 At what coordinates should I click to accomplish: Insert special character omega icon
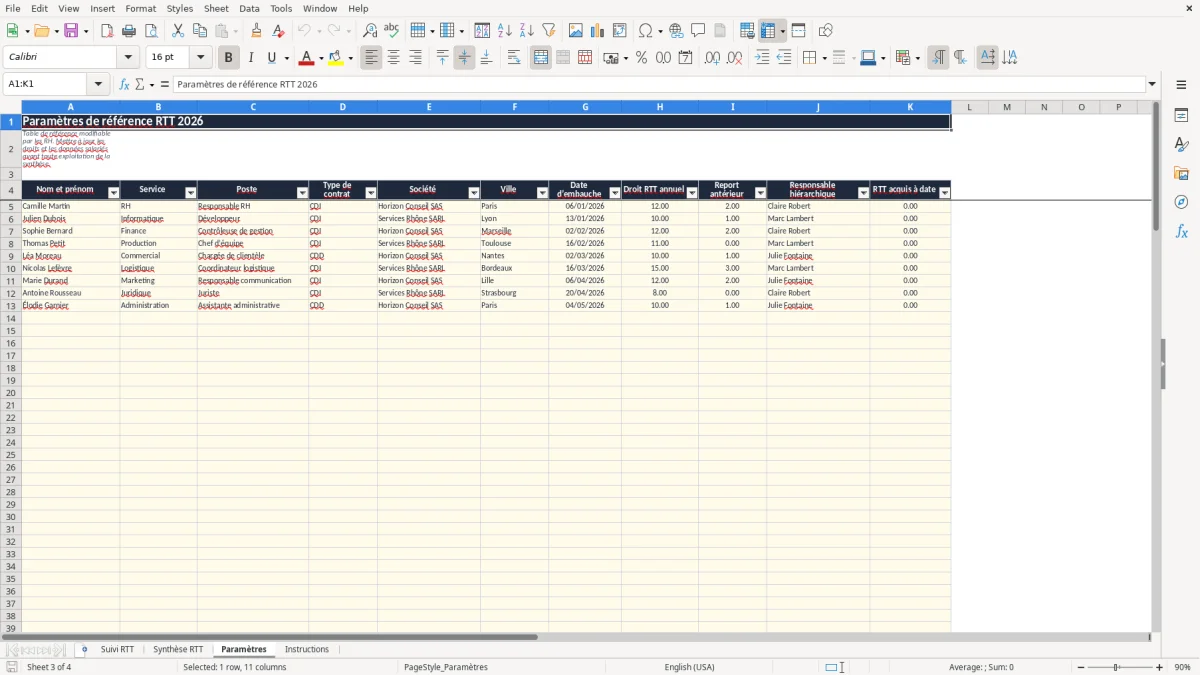click(x=645, y=31)
